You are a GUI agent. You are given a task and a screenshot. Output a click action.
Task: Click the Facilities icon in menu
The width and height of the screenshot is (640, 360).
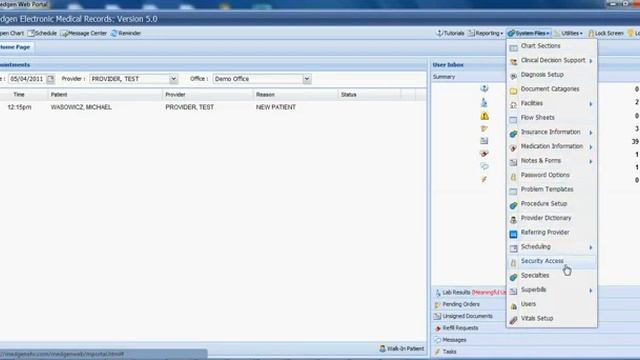(513, 105)
